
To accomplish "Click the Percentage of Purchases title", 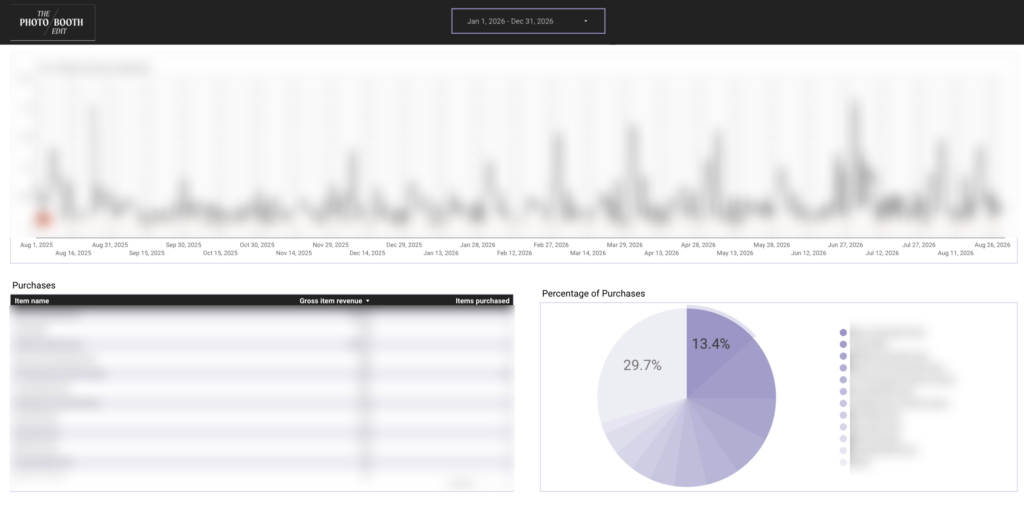I will point(594,294).
